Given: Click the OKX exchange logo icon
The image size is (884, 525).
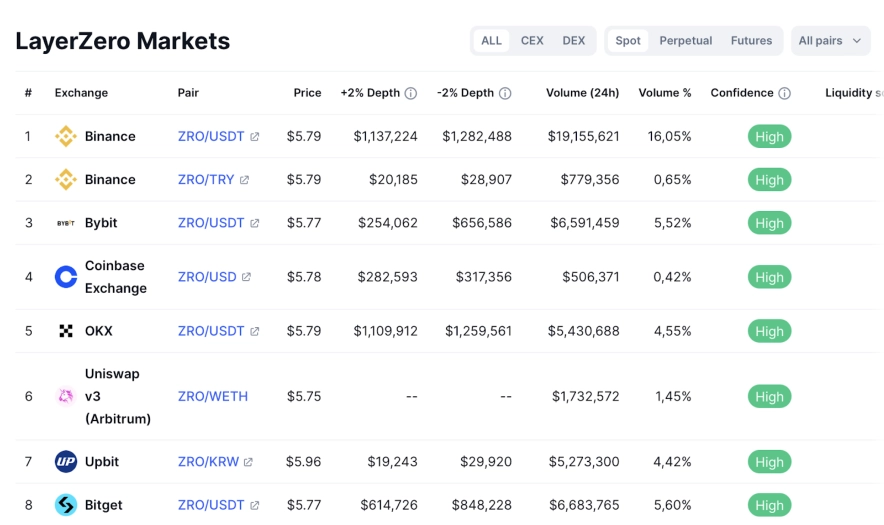Looking at the screenshot, I should click(x=65, y=331).
